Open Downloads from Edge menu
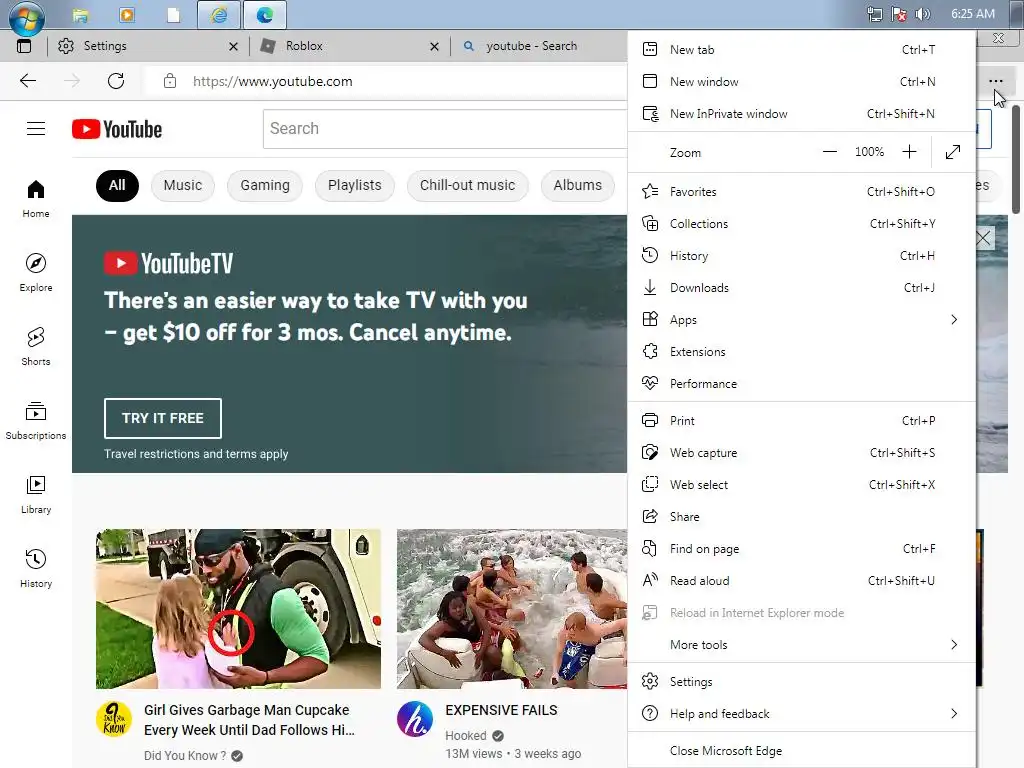This screenshot has height=768, width=1024. pos(801,287)
